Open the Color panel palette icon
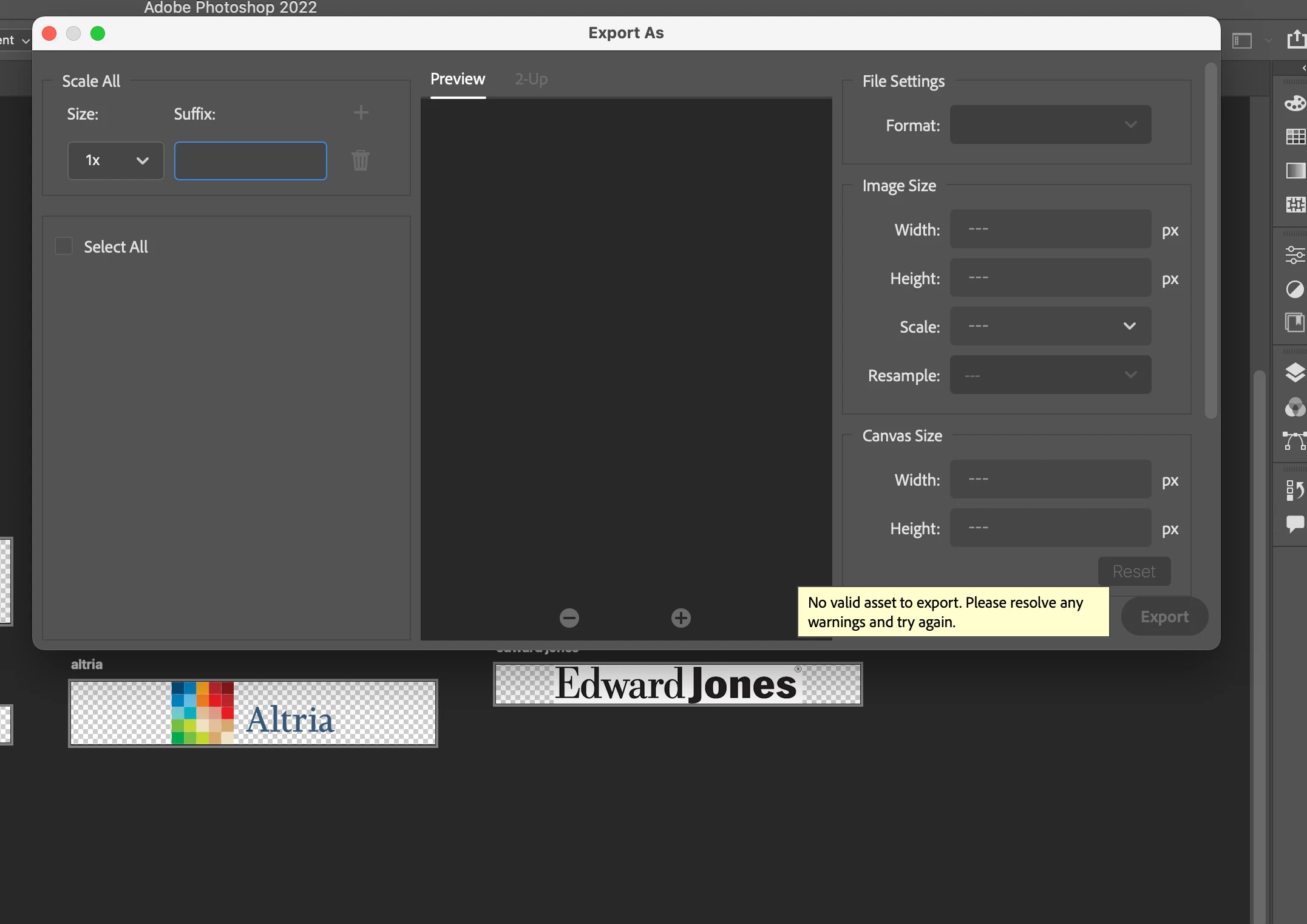The height and width of the screenshot is (924, 1307). 1295,104
